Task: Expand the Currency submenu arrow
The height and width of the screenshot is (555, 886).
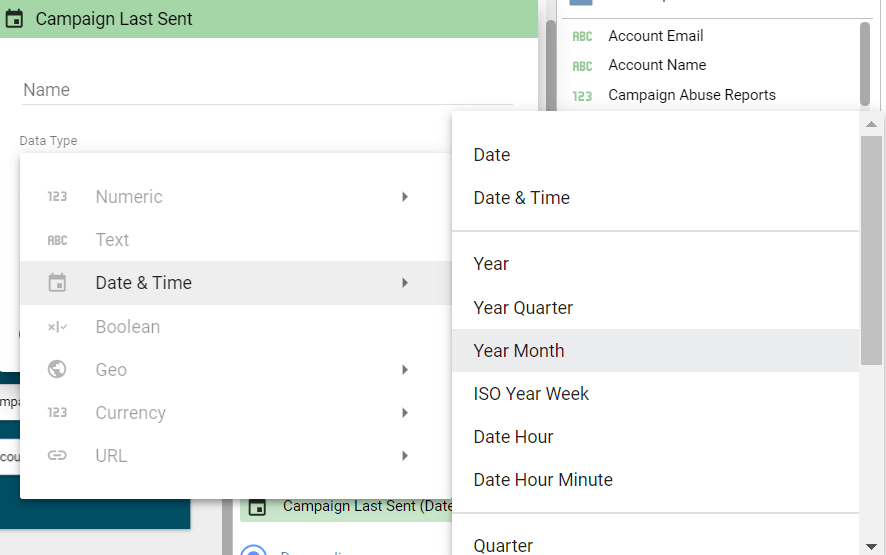Action: coord(405,413)
